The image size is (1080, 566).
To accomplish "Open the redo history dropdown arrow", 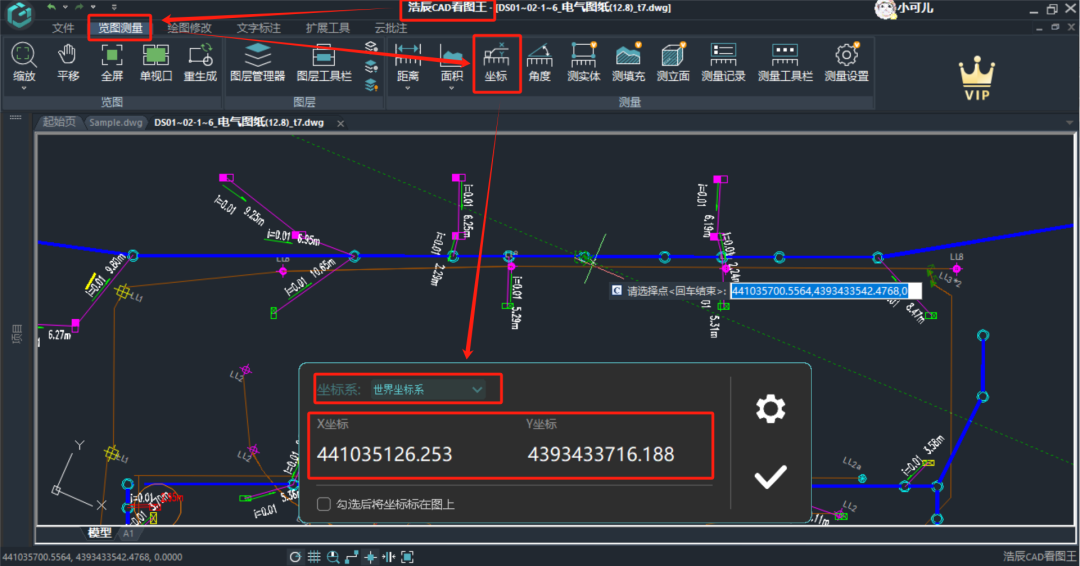I will pos(93,7).
